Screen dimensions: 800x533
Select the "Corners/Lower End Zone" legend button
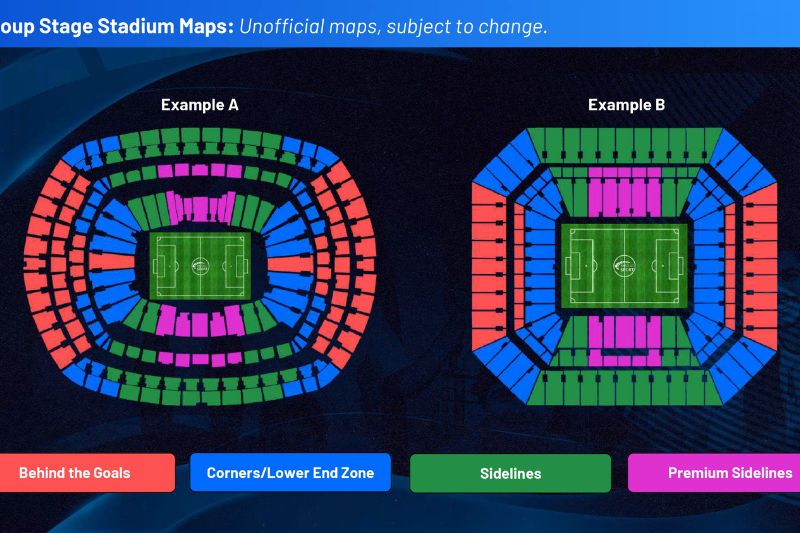(x=290, y=473)
